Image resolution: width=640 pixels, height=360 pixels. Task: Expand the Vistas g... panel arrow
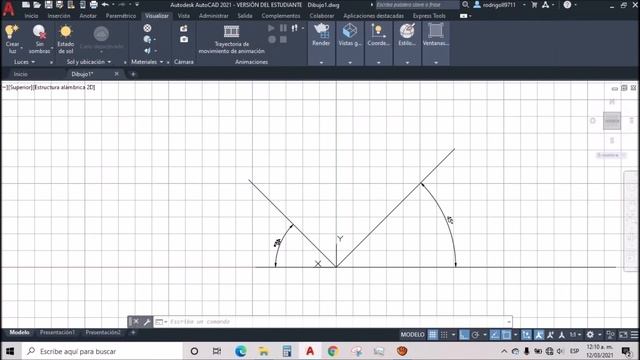click(x=350, y=62)
